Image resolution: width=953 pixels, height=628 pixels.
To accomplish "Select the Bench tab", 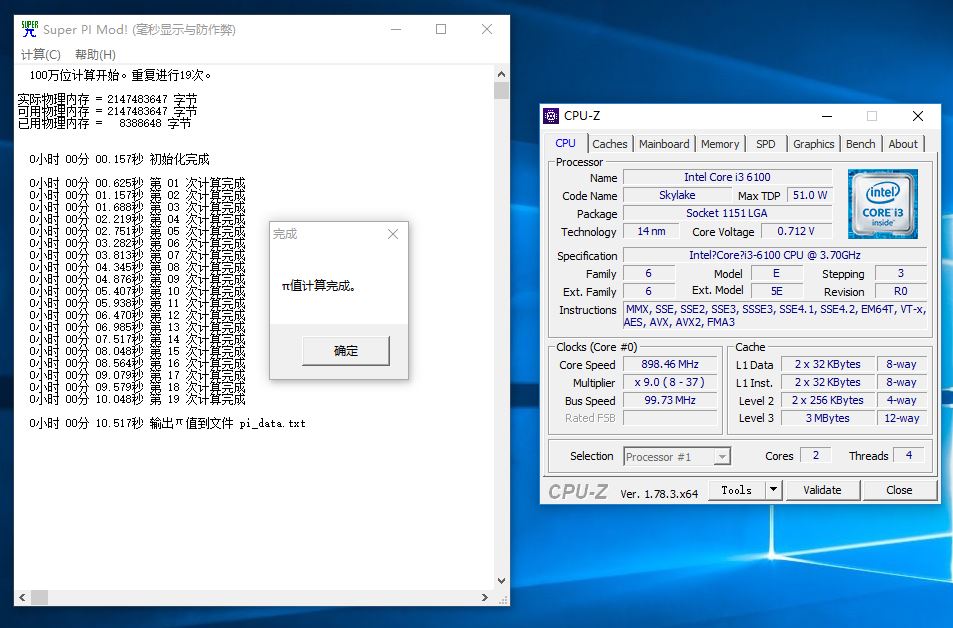I will [x=860, y=144].
